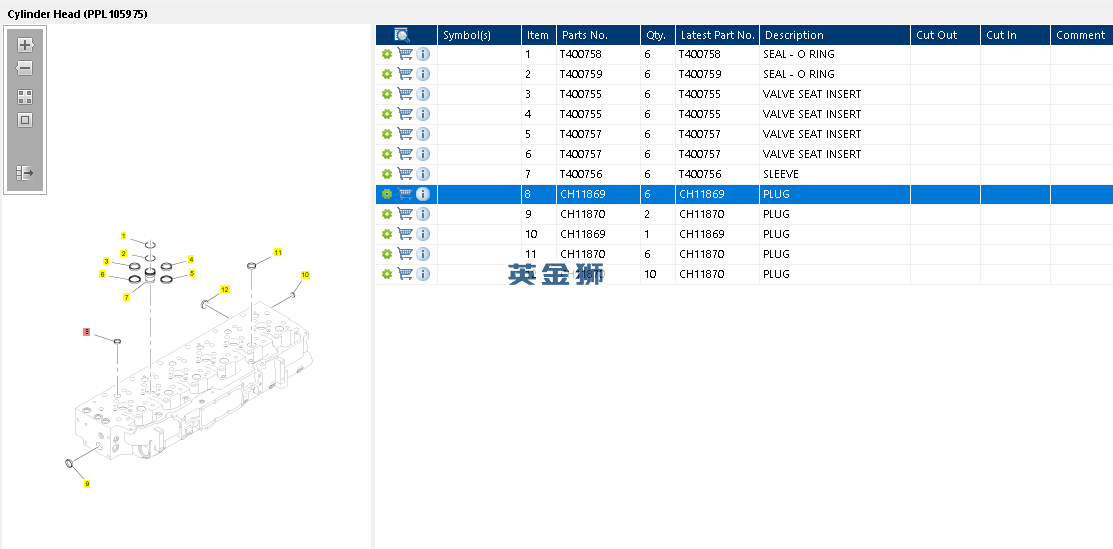The height and width of the screenshot is (549, 1113).
Task: Show info for item 10 PLUG
Action: point(423,234)
